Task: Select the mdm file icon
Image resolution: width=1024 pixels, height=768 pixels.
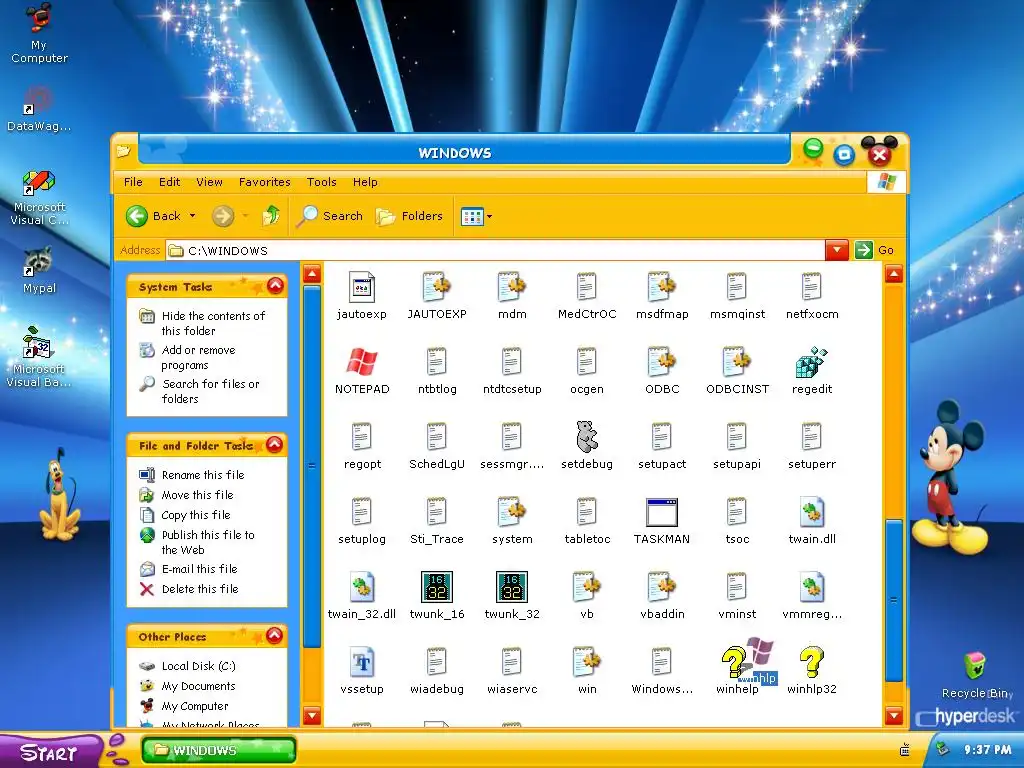Action: [x=511, y=287]
